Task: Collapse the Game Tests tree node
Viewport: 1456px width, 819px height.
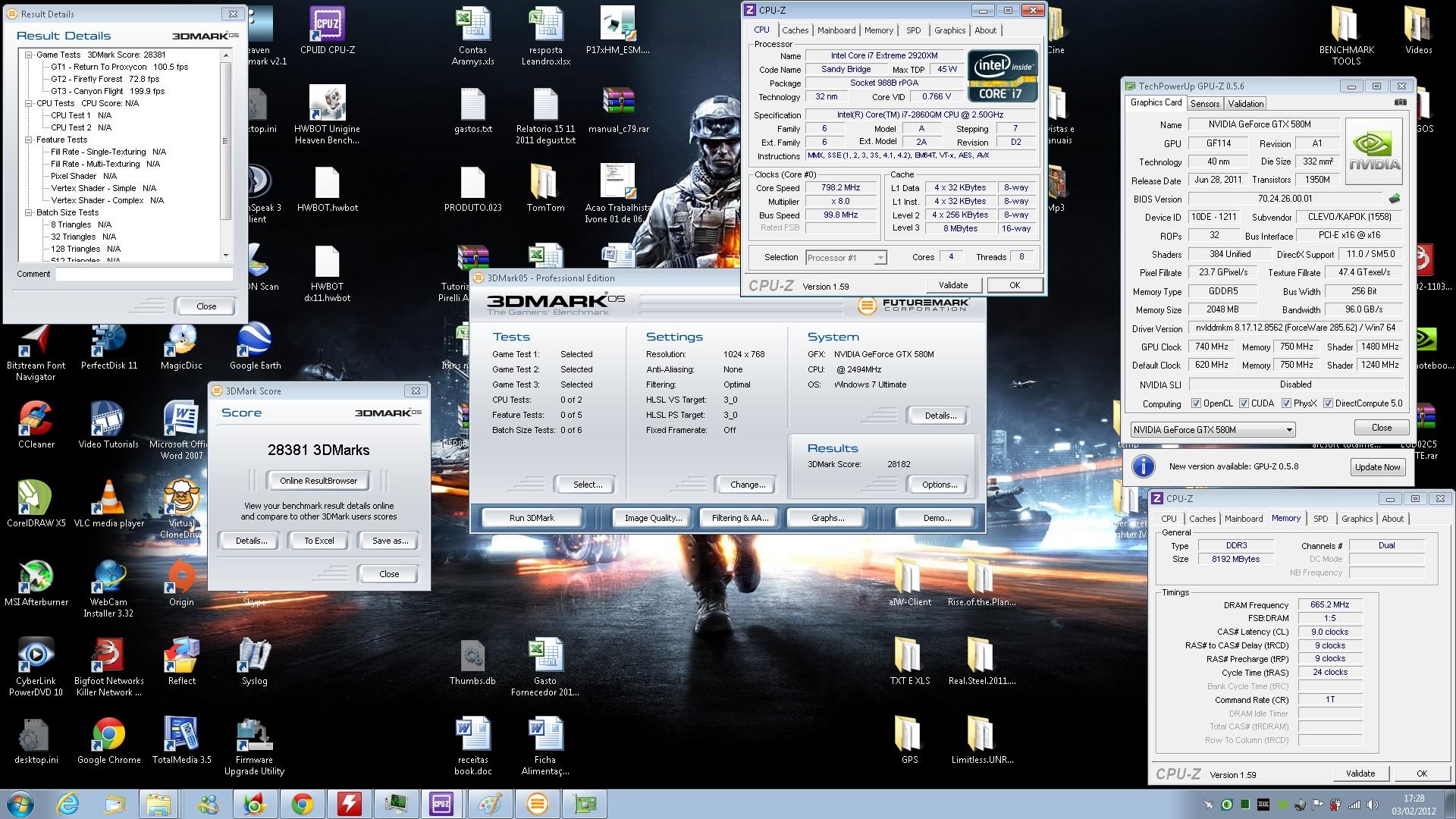Action: click(x=29, y=55)
